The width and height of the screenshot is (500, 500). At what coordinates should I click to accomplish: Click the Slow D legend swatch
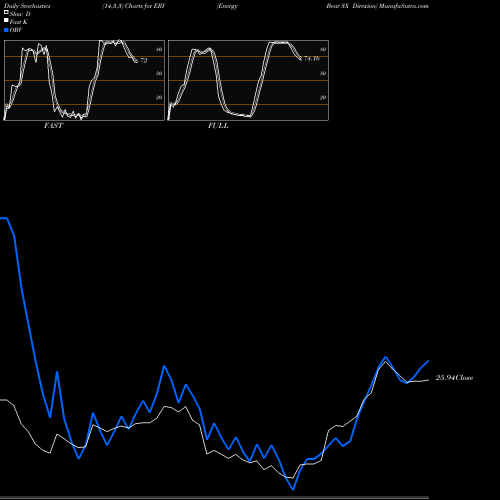coord(6,13)
